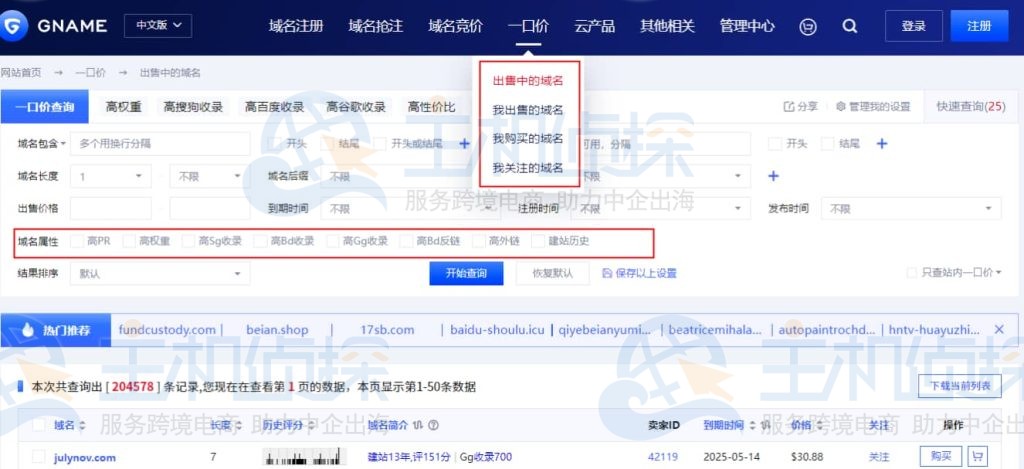Viewport: 1024px width, 469px height.
Task: Click the help question mark near 域名简介
Action: pyautogui.click(x=433, y=425)
